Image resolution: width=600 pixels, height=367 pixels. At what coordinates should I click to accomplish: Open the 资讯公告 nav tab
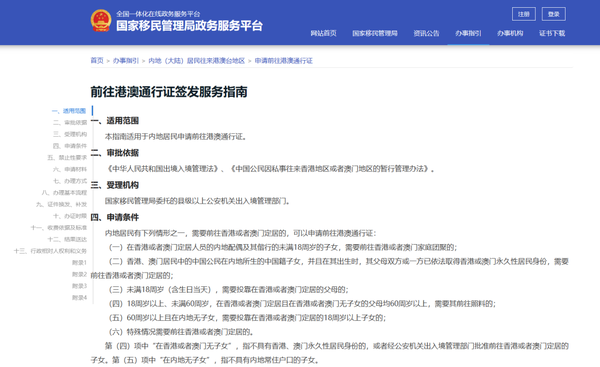pos(426,33)
